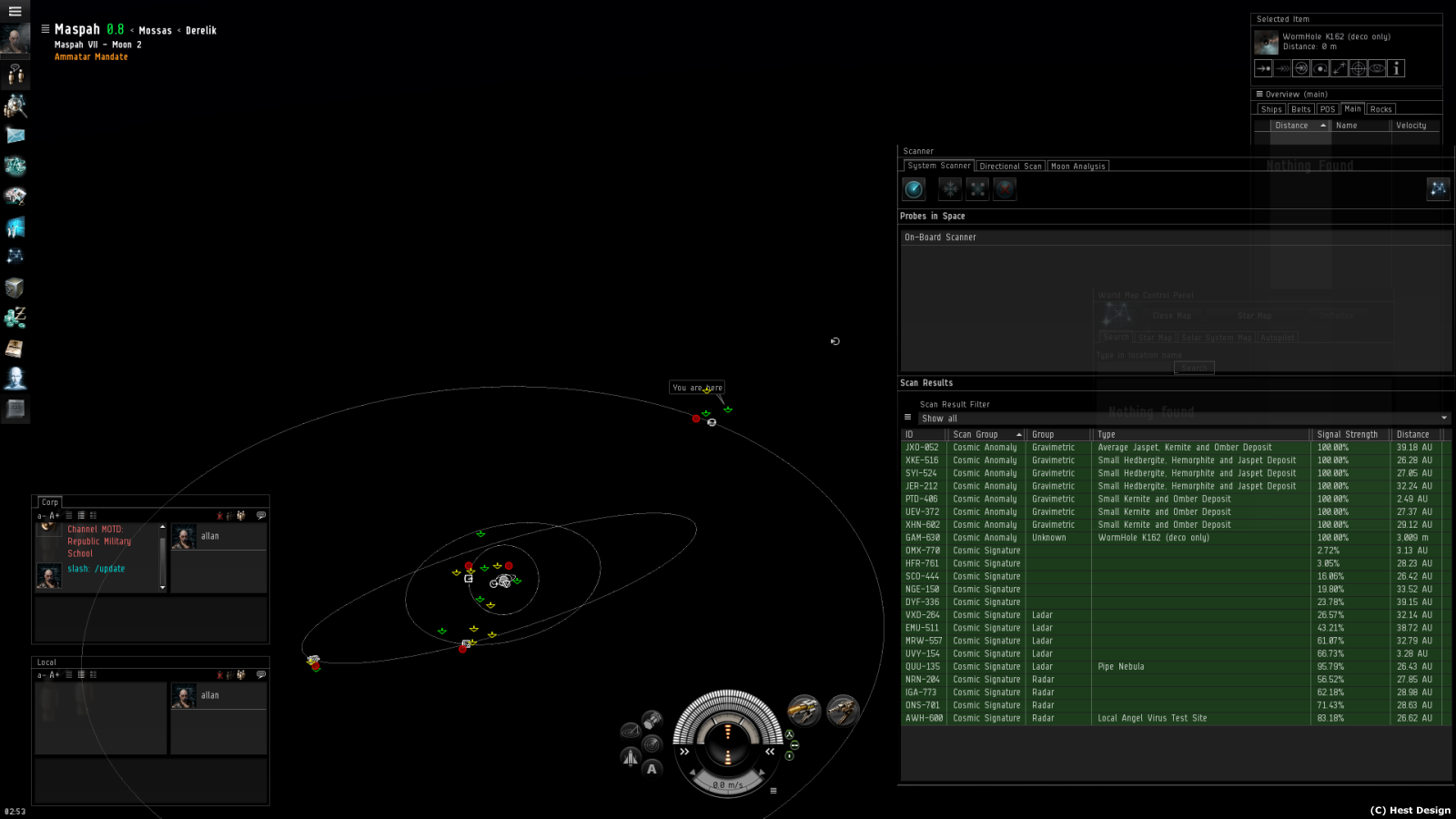
Task: Click Keep at Range icon in Selected Item
Action: click(1340, 68)
